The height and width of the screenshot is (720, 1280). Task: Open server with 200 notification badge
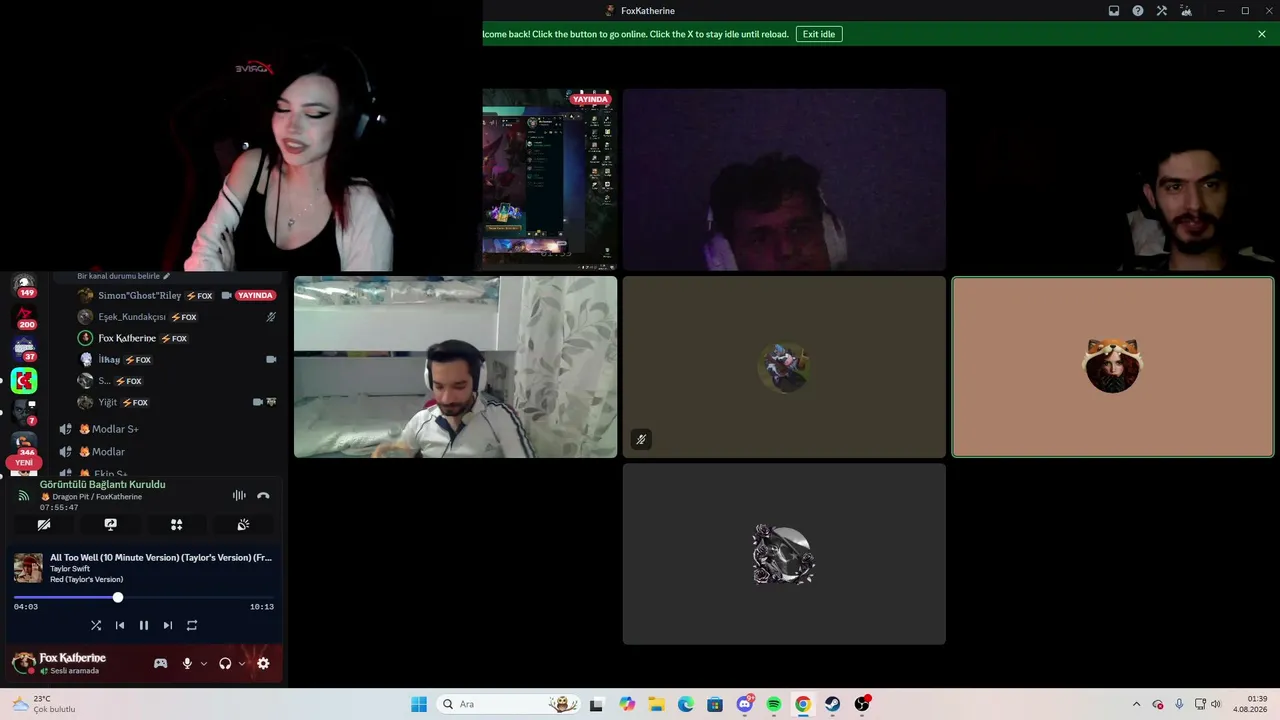point(24,317)
